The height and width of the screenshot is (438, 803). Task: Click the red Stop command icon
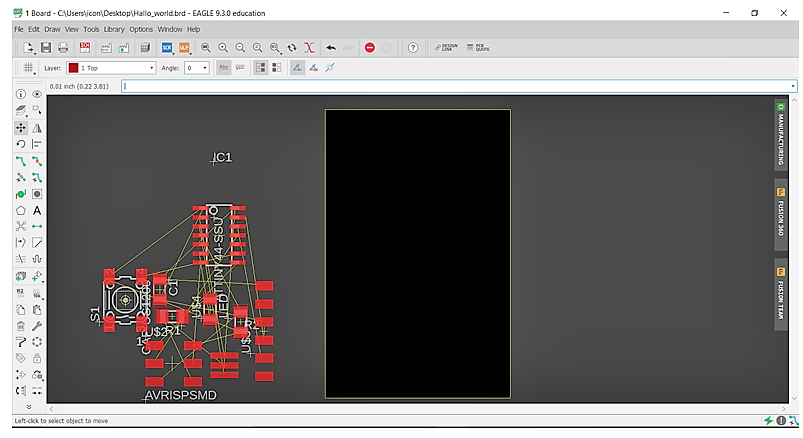point(370,48)
